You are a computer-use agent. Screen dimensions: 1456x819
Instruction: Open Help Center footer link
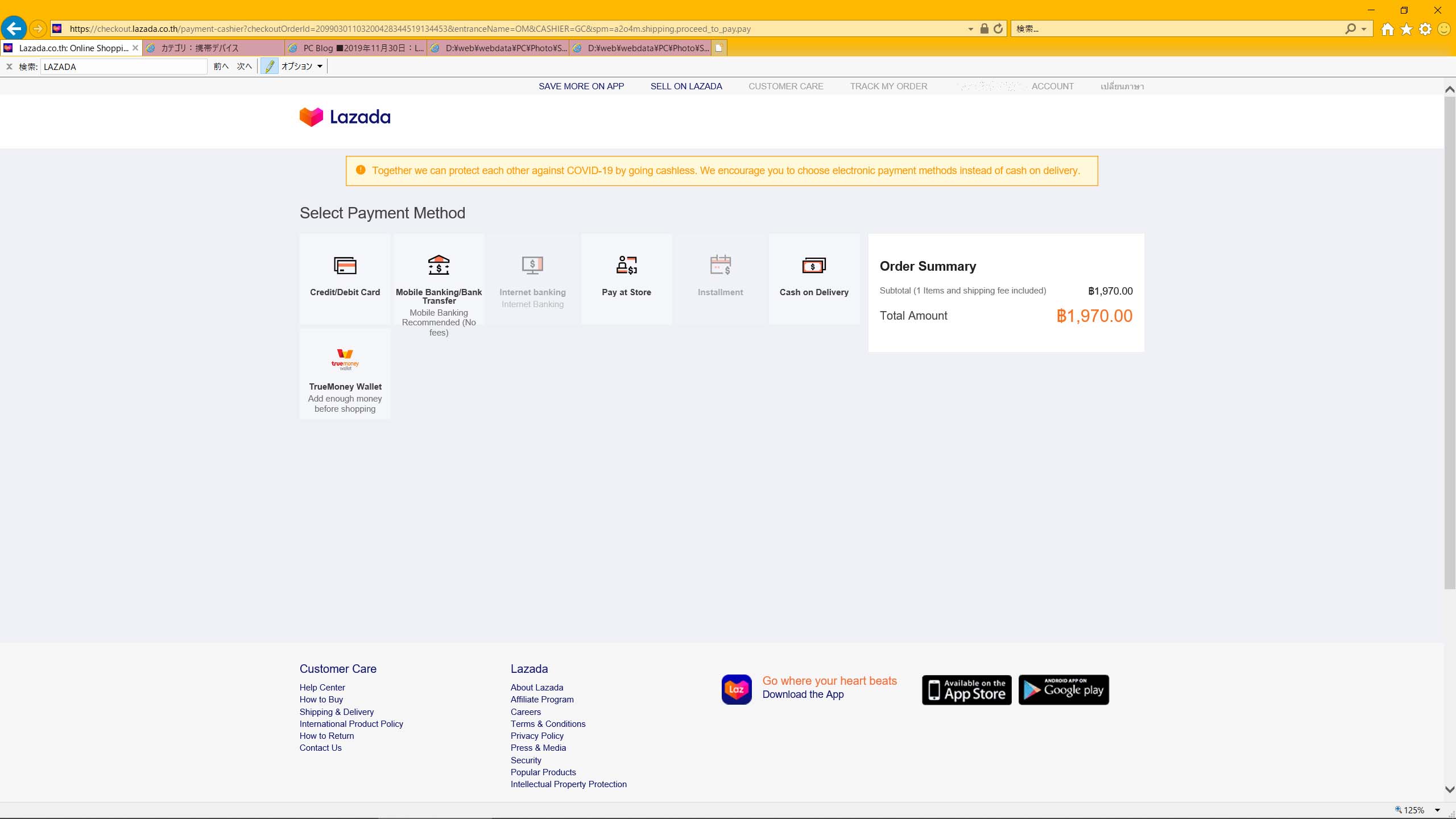tap(322, 688)
